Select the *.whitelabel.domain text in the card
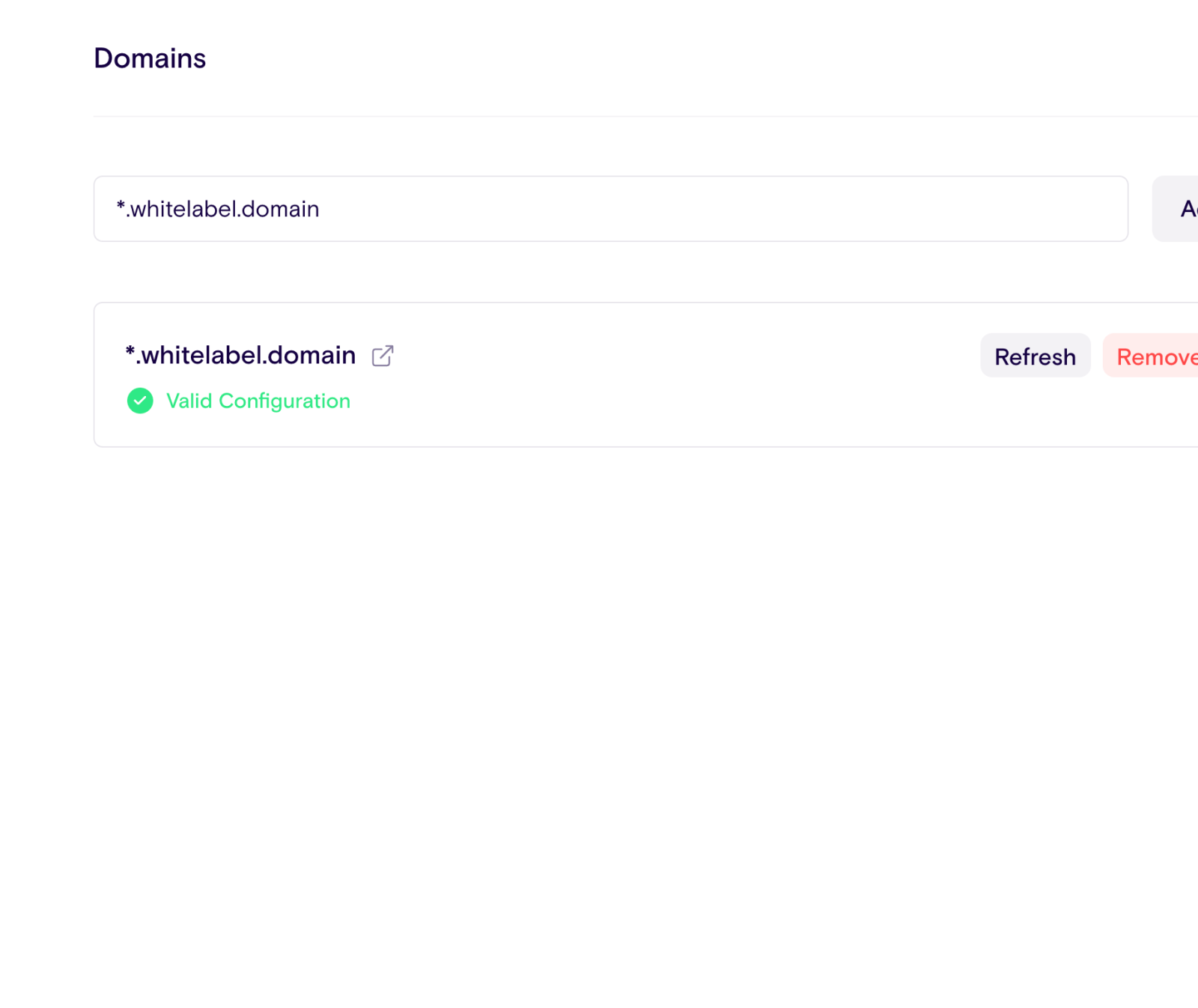Screen dimensions: 1198x1008 [240, 354]
